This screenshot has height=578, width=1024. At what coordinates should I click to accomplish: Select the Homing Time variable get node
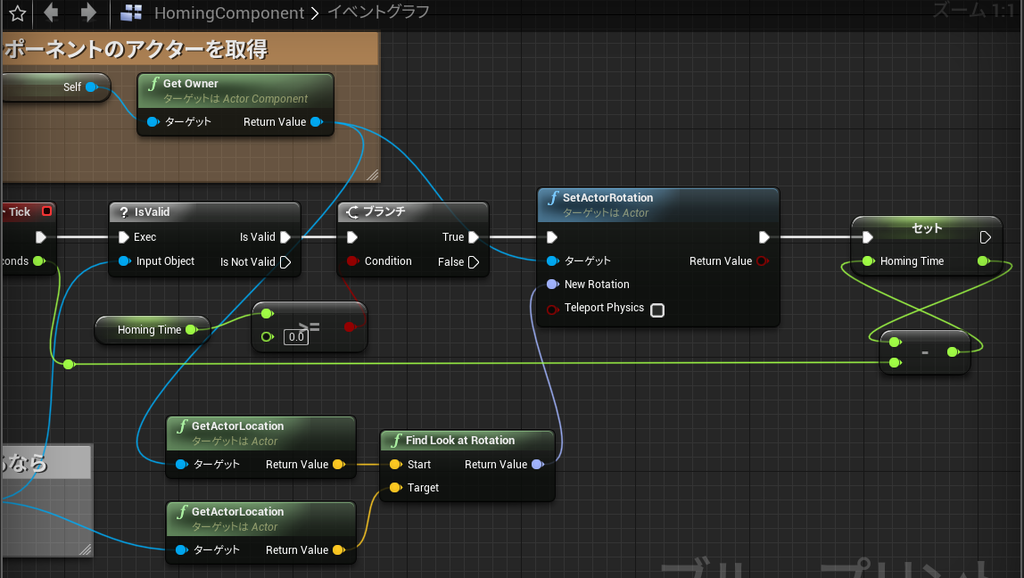click(152, 330)
